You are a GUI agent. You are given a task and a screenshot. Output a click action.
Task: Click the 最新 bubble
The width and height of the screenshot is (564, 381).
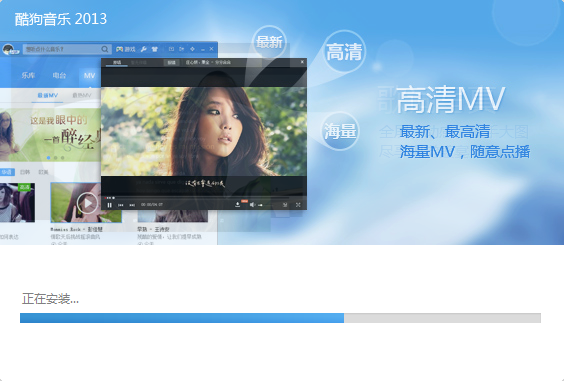click(x=269, y=42)
